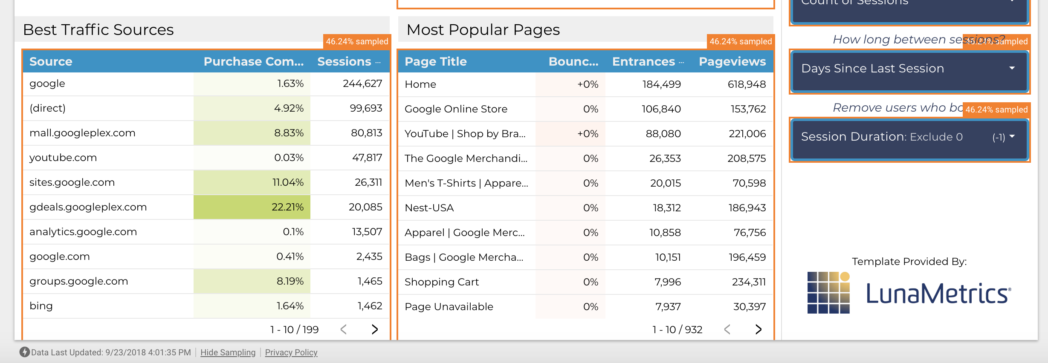The height and width of the screenshot is (363, 1048).
Task: Select the gdeals.googleplex.com source row
Action: (x=206, y=207)
